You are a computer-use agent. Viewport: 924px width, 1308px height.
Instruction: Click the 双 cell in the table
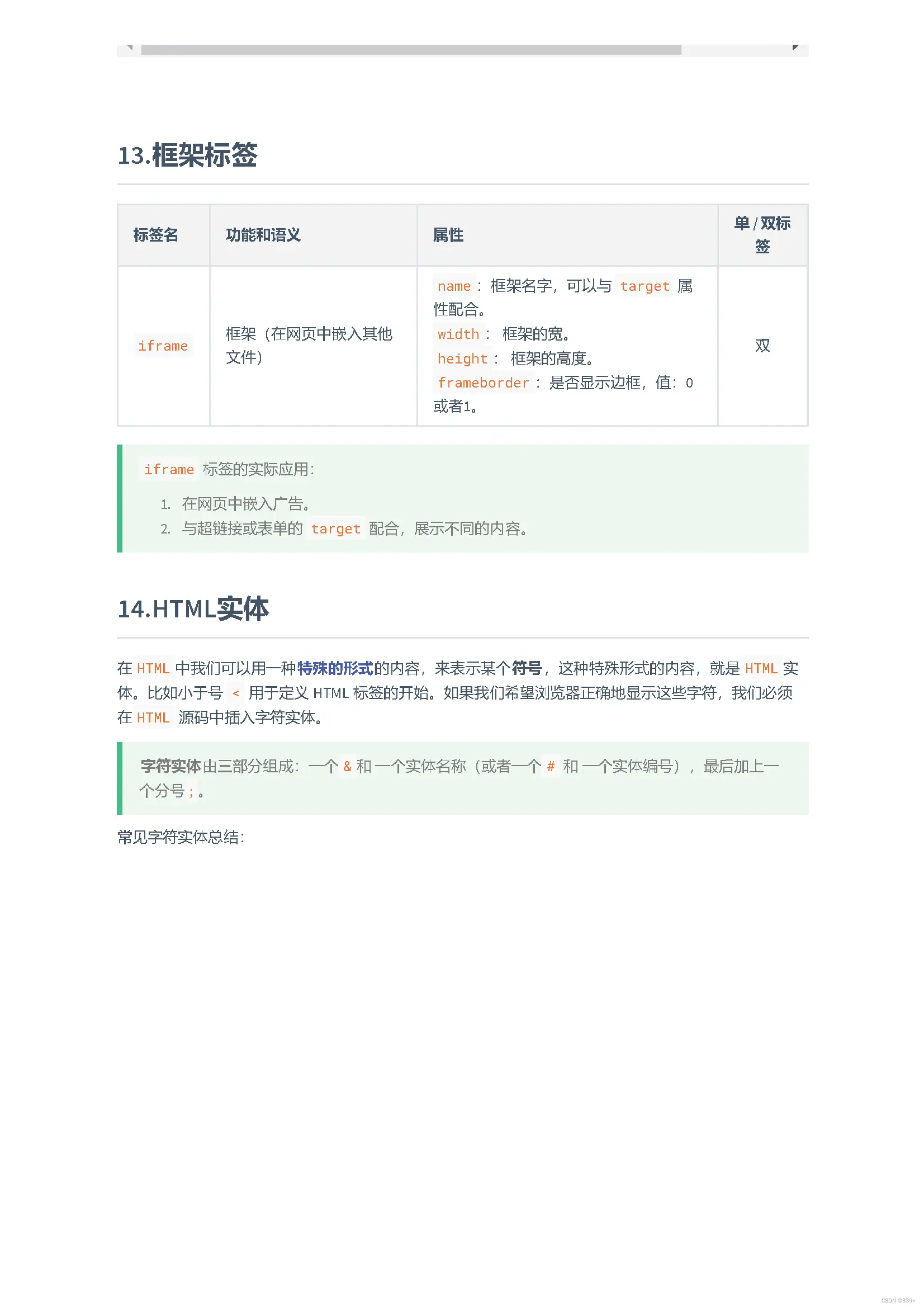tap(762, 346)
